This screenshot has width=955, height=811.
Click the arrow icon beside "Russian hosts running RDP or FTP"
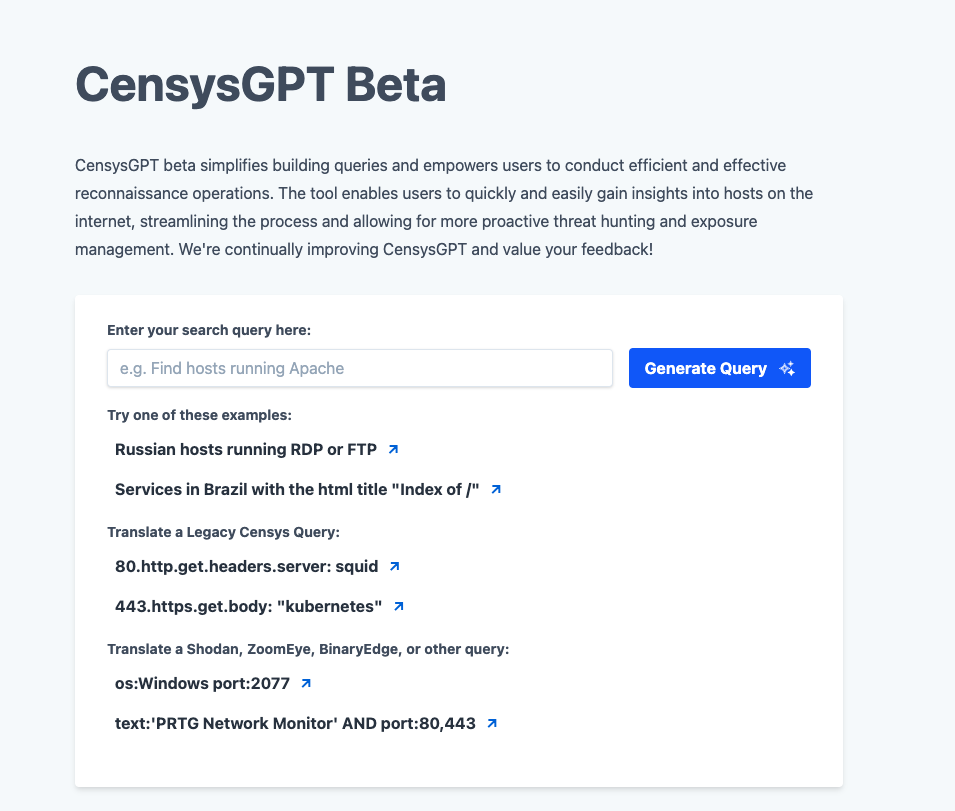click(x=393, y=449)
